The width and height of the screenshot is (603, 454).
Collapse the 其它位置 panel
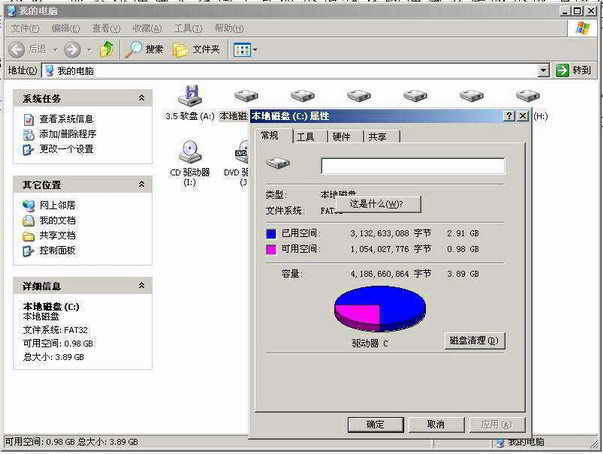(x=141, y=185)
